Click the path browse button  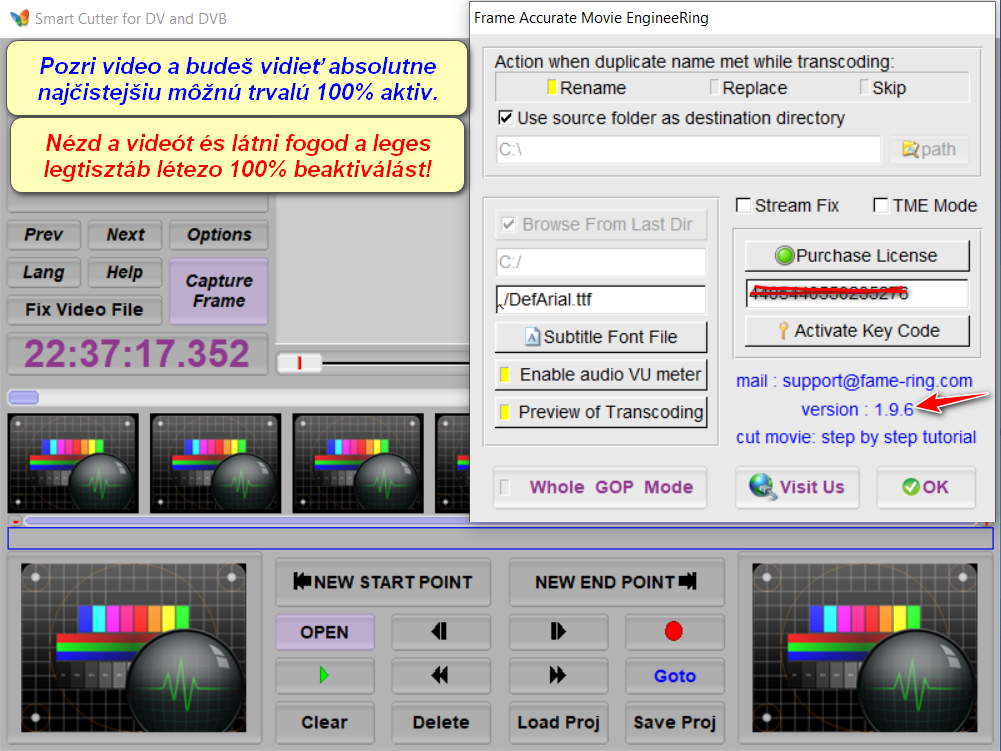[x=929, y=149]
